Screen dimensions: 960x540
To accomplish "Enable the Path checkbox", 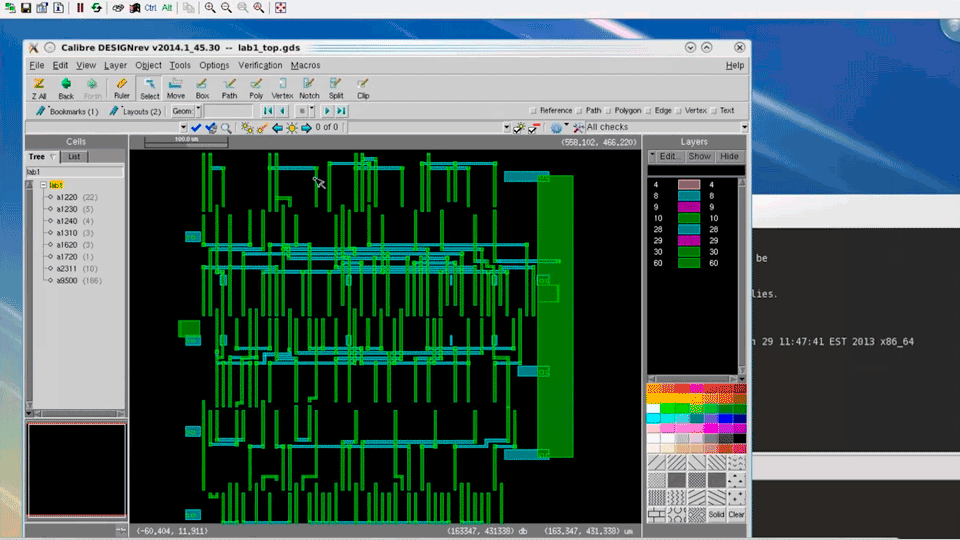I will 579,111.
